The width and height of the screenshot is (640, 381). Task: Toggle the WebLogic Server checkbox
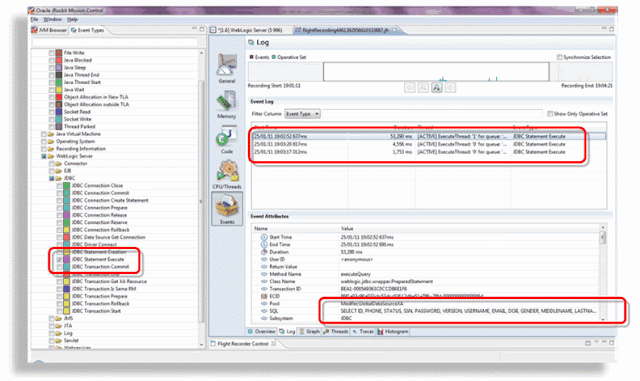tap(44, 156)
